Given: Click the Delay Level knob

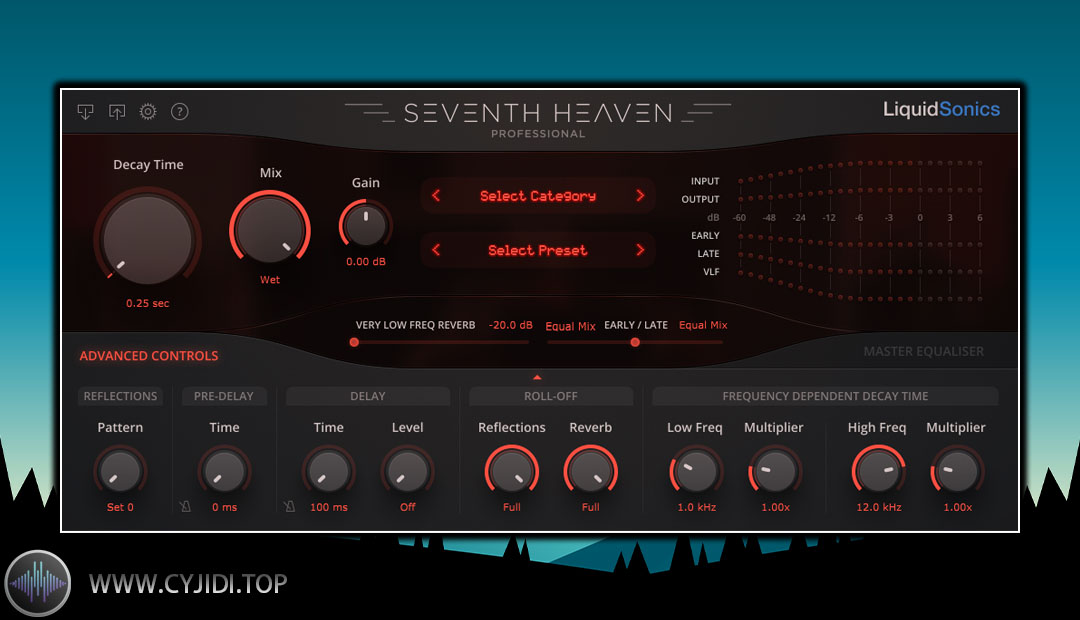Looking at the screenshot, I should [x=407, y=471].
